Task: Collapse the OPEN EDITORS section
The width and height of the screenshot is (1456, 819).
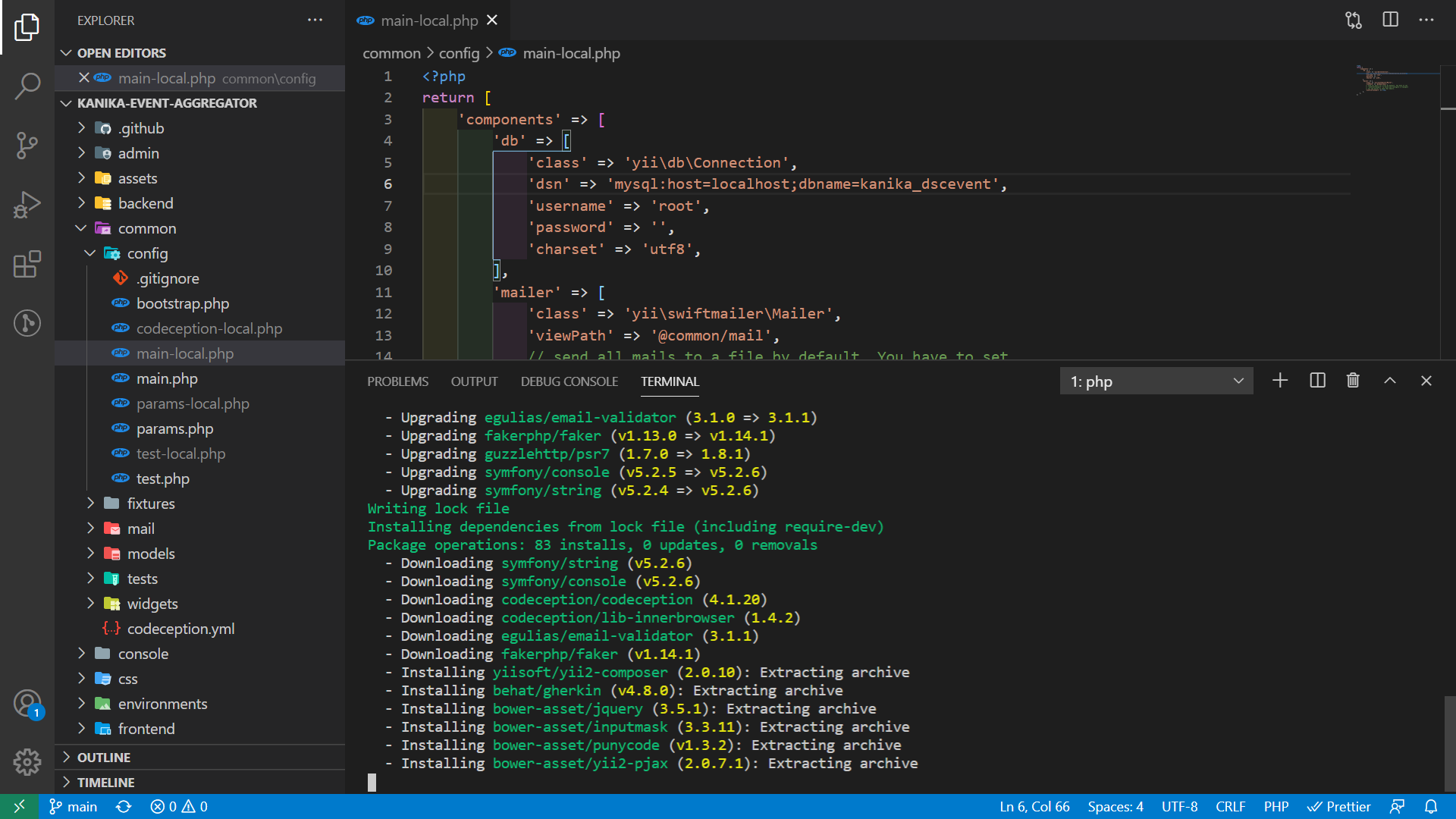Action: coord(201,53)
